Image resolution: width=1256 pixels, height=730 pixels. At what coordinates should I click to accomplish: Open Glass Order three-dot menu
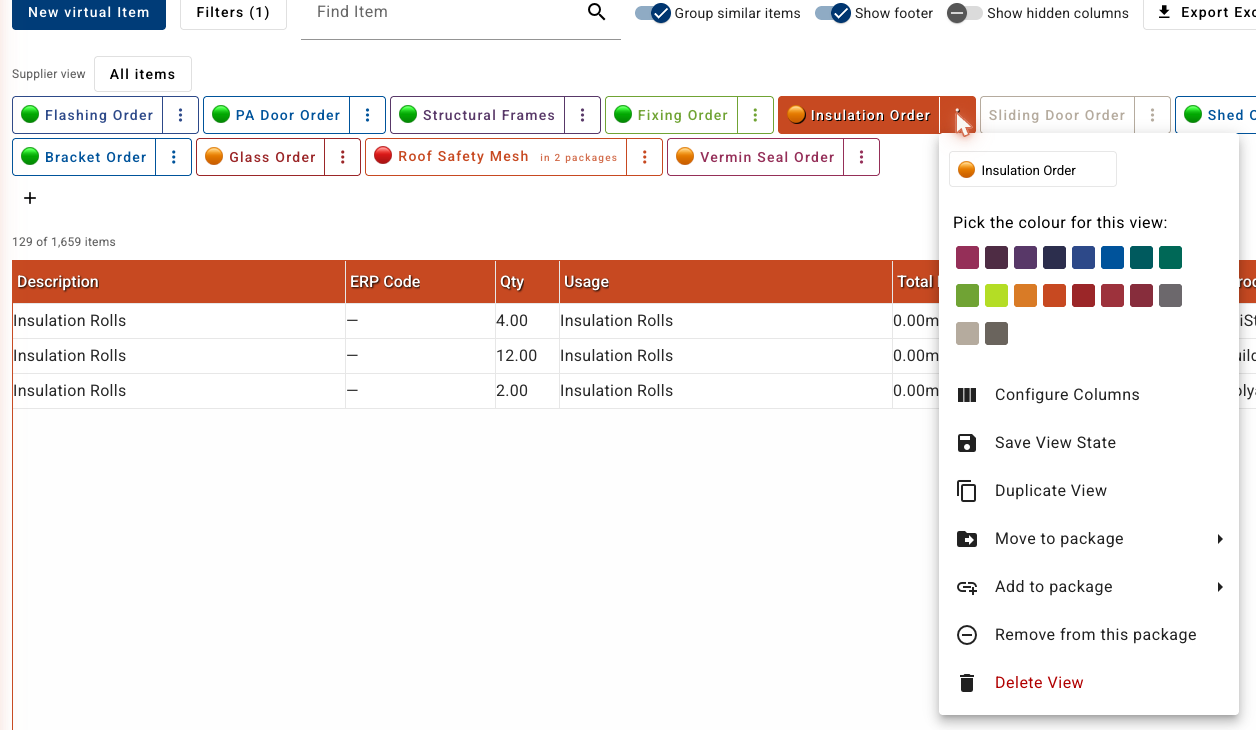pos(342,157)
